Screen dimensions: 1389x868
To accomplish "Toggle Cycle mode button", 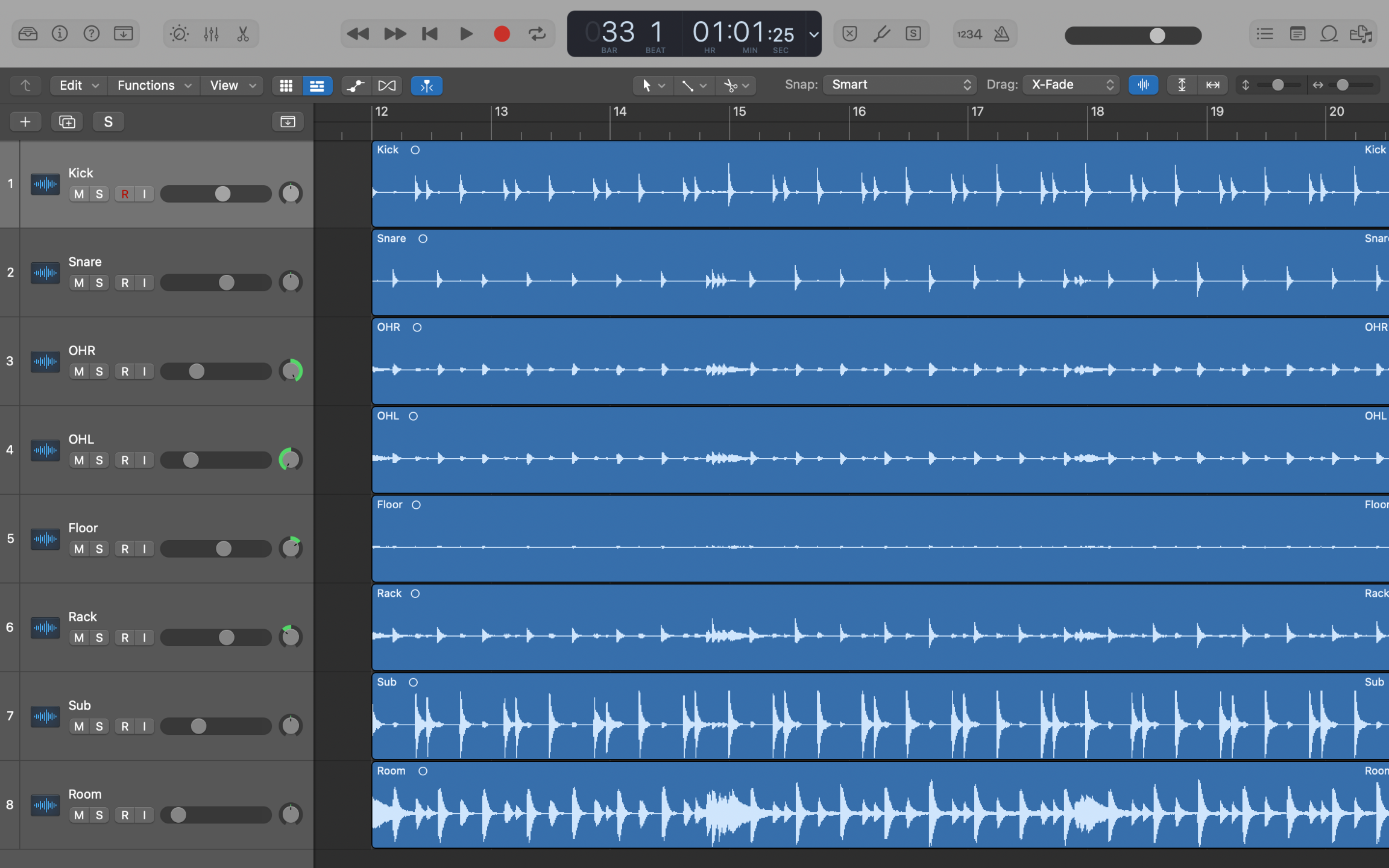I will point(537,34).
